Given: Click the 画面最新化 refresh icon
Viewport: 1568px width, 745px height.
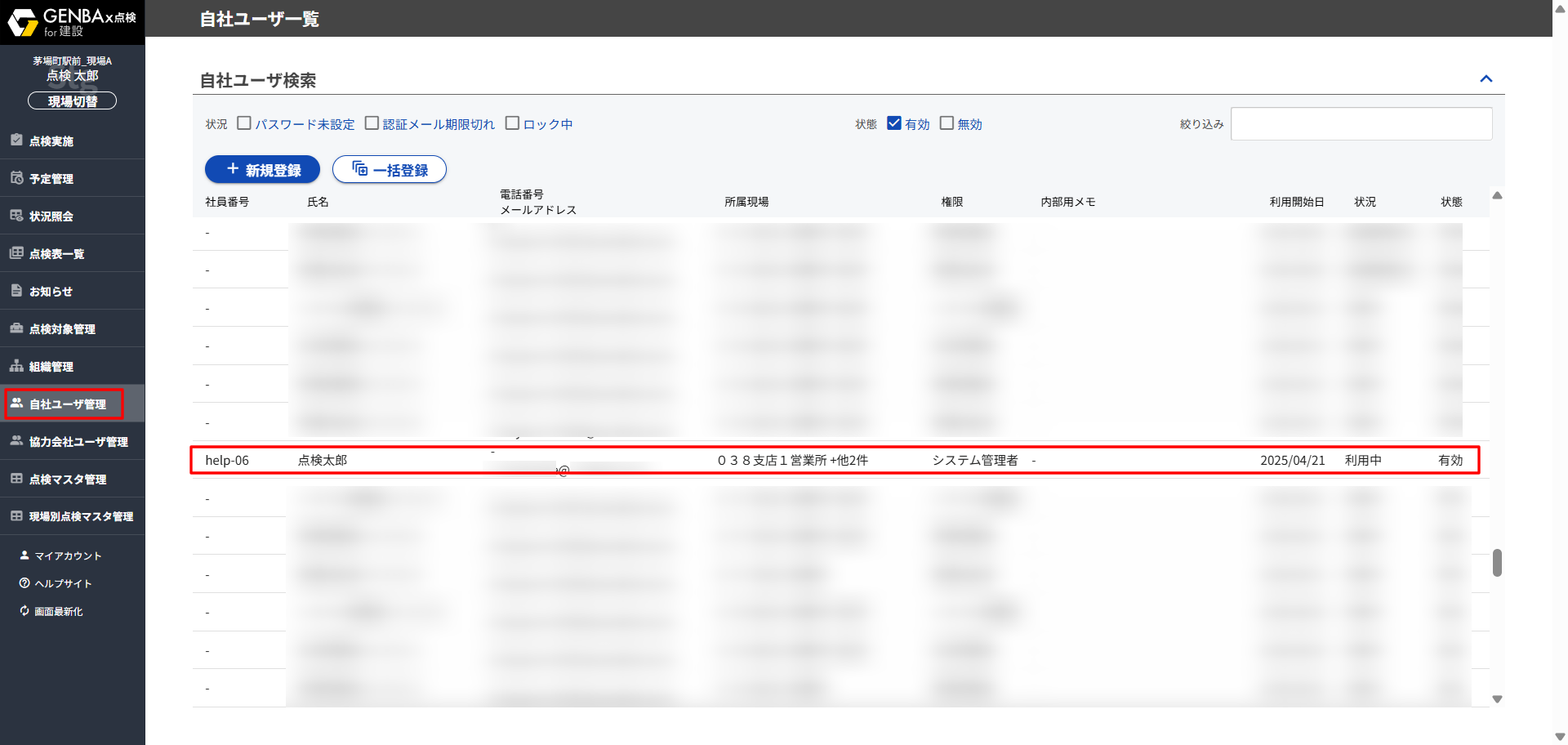Looking at the screenshot, I should (x=24, y=611).
